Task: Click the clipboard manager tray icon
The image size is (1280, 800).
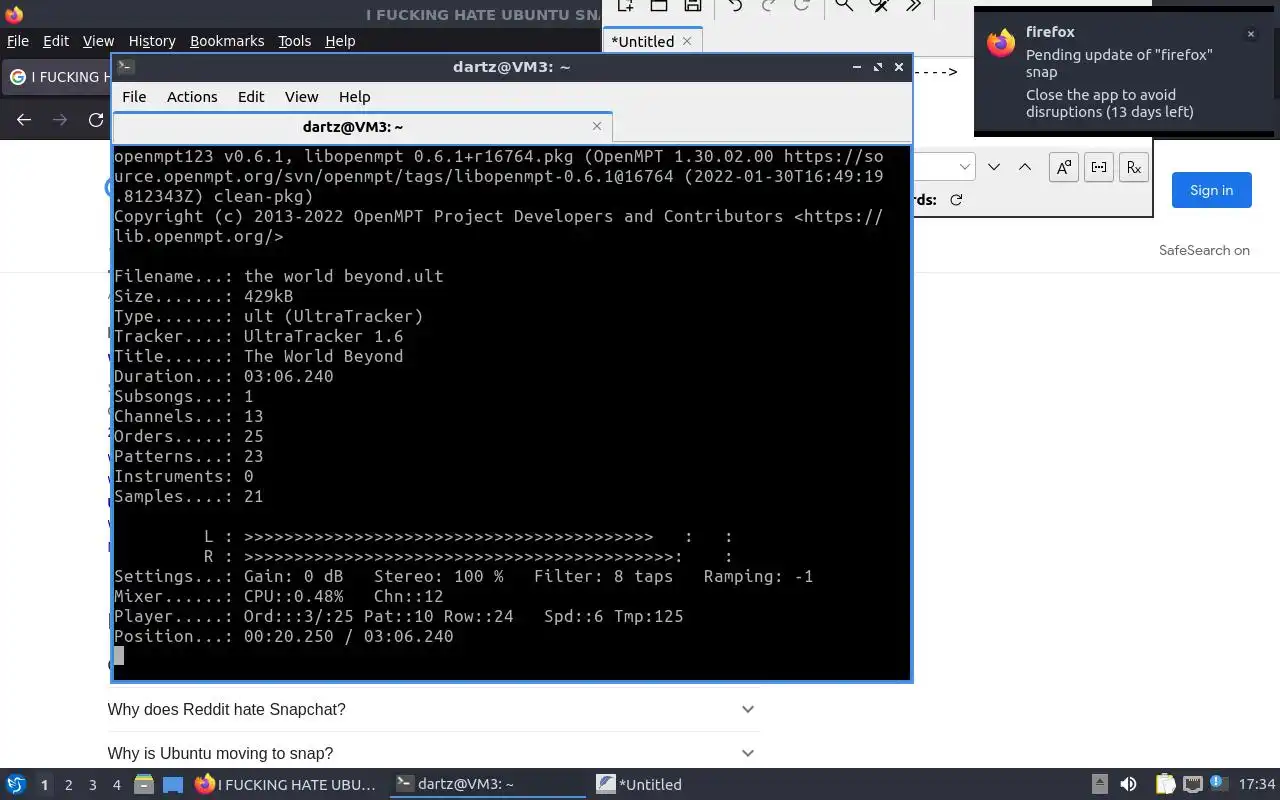Action: click(x=1165, y=784)
